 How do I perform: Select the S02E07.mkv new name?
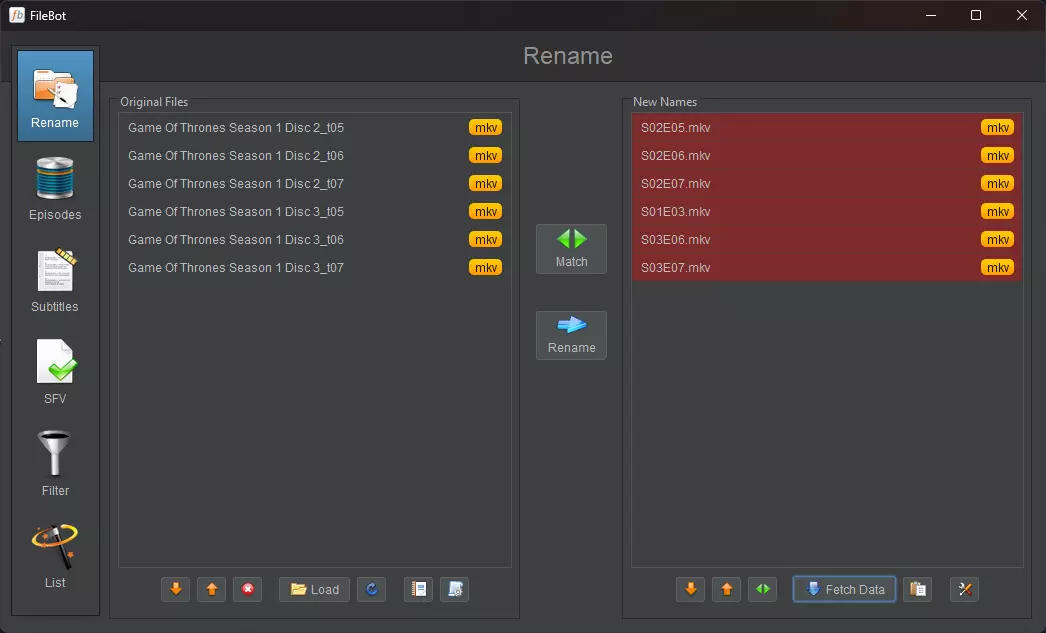827,183
